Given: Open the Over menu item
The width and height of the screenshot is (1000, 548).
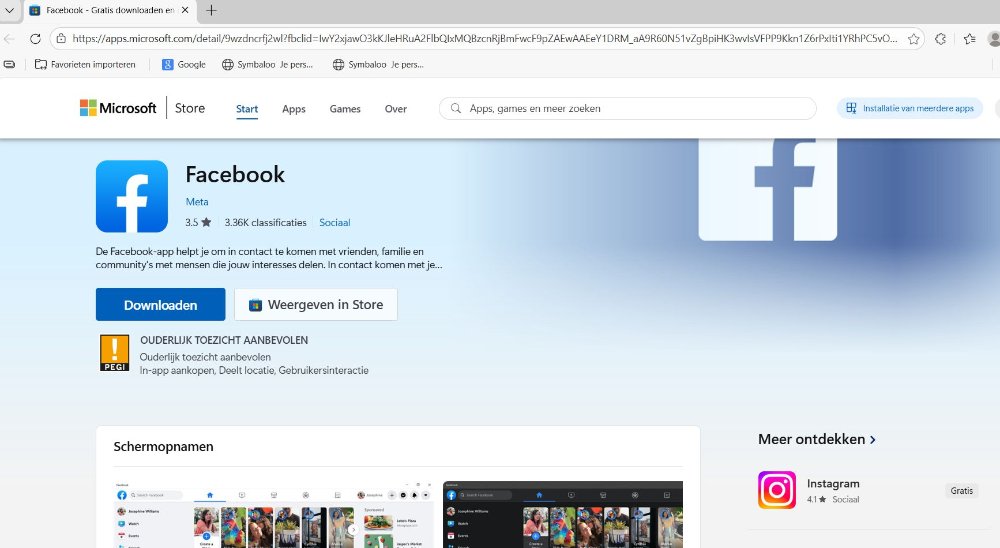Looking at the screenshot, I should click(396, 109).
